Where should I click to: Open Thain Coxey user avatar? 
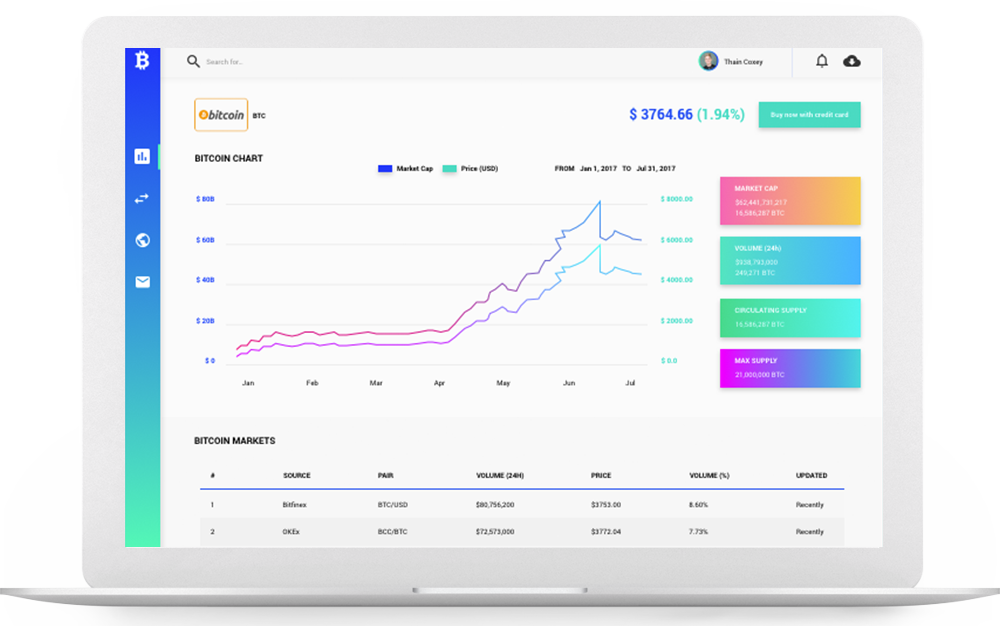point(708,61)
